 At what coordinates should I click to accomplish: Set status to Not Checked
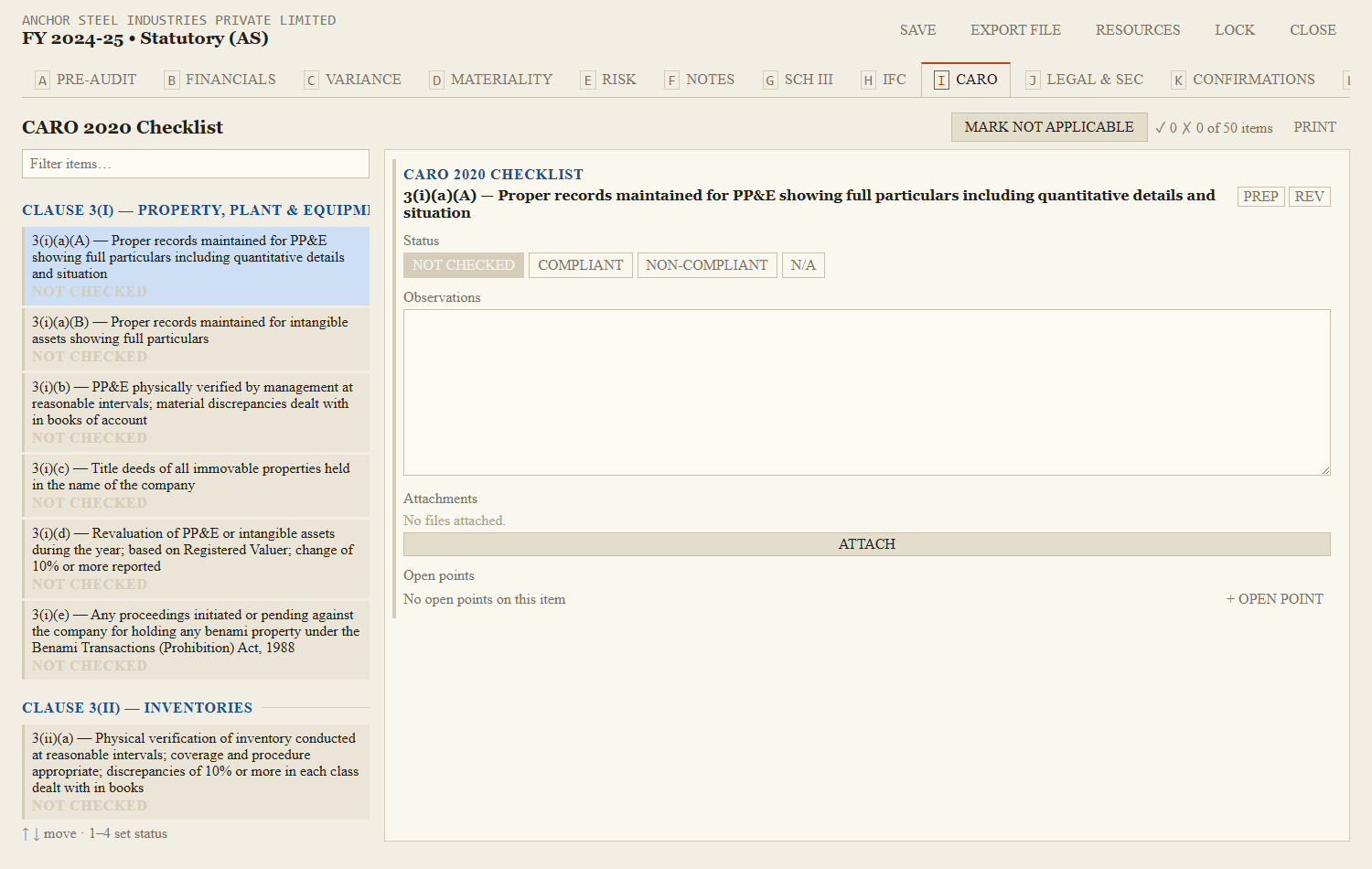[464, 265]
